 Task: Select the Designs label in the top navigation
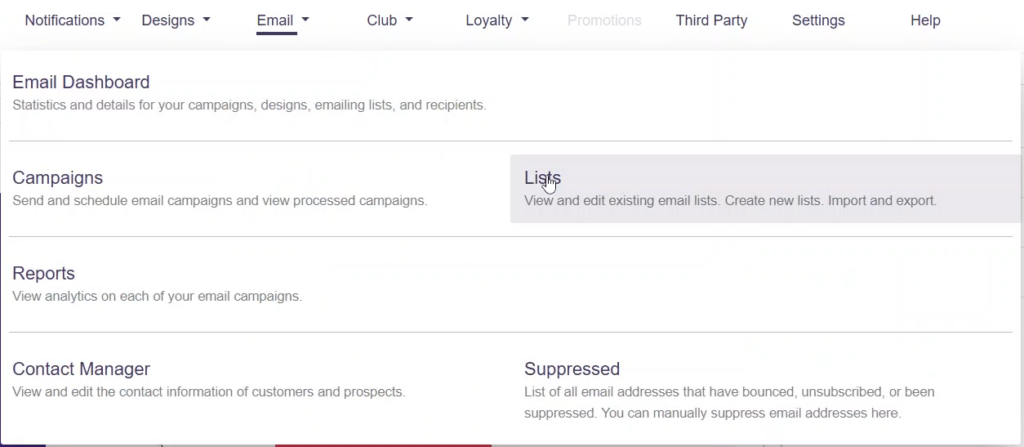(x=168, y=20)
